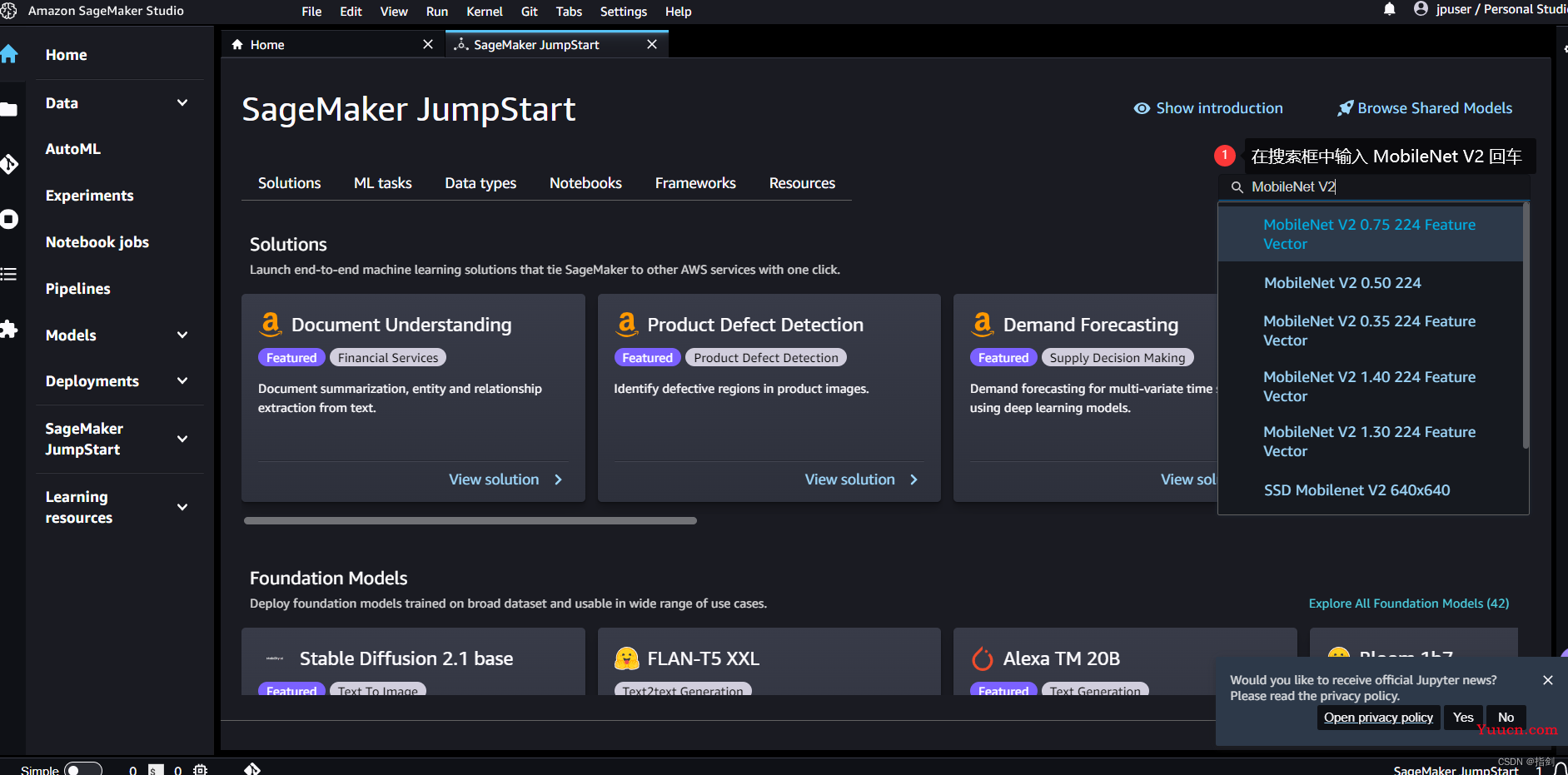
Task: Click the Alexa TM 20B logo icon
Action: pyautogui.click(x=983, y=658)
